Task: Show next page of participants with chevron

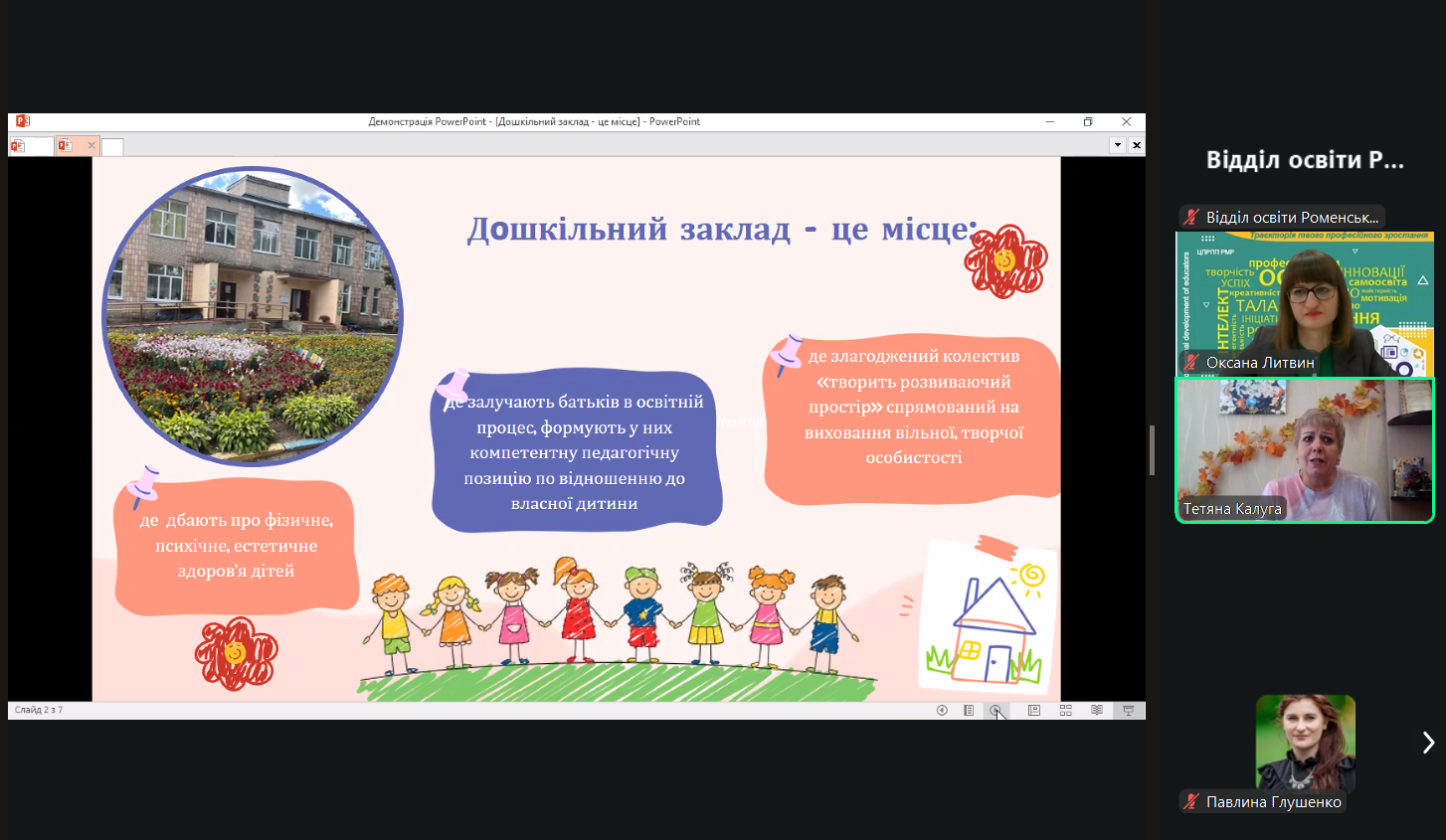Action: [x=1428, y=743]
